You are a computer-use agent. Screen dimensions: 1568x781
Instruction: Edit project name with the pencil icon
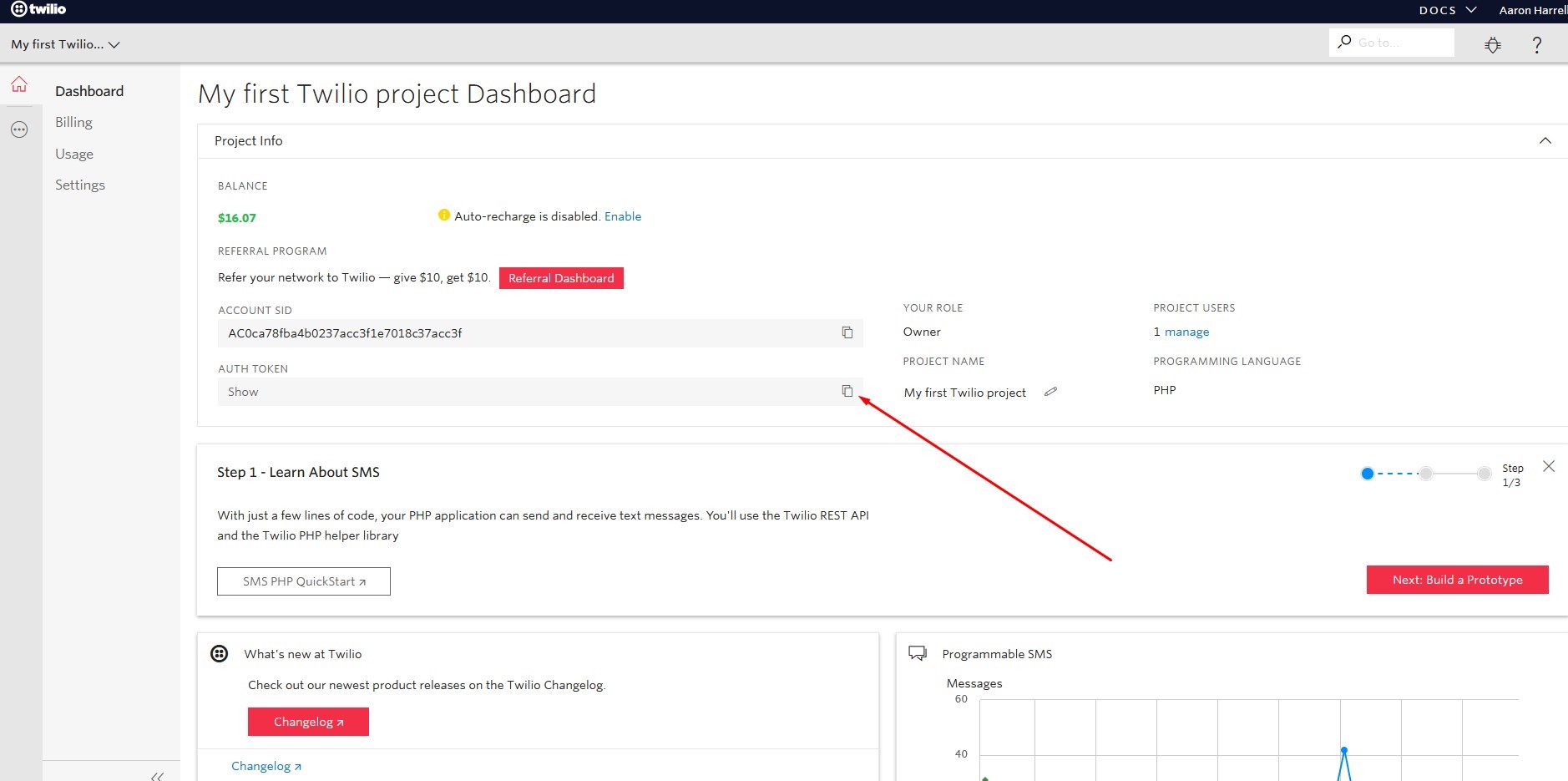tap(1050, 391)
